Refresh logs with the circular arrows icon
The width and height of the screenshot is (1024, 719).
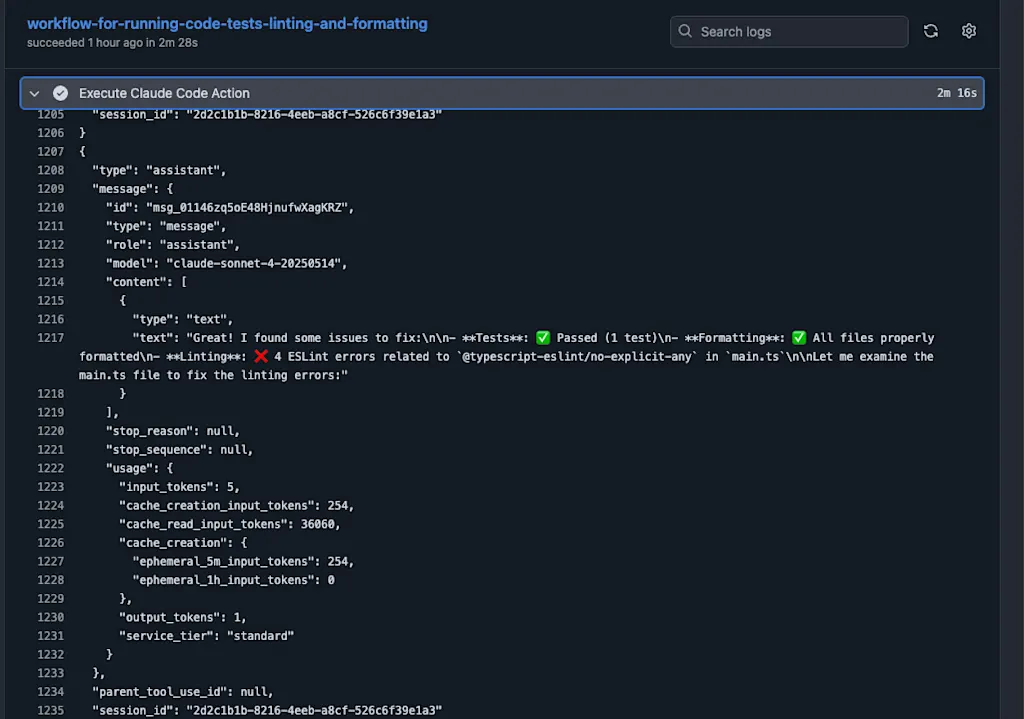(931, 31)
